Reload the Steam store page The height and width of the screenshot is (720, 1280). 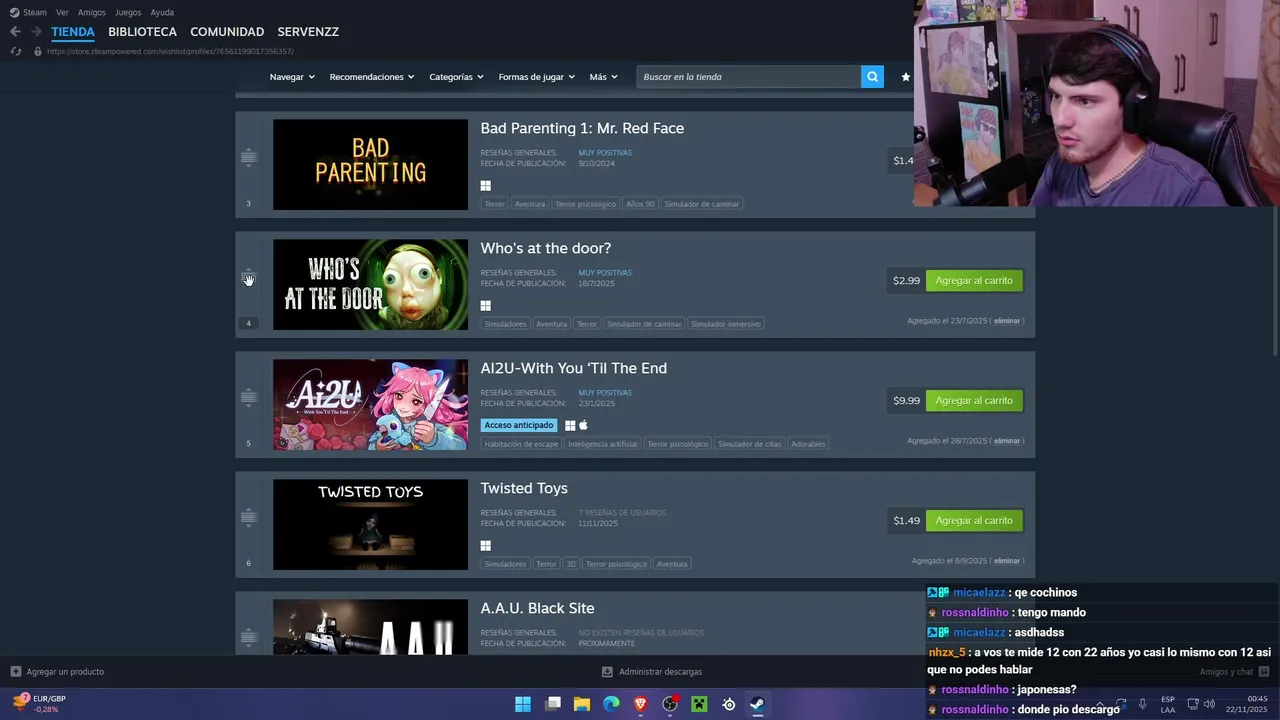tap(15, 51)
